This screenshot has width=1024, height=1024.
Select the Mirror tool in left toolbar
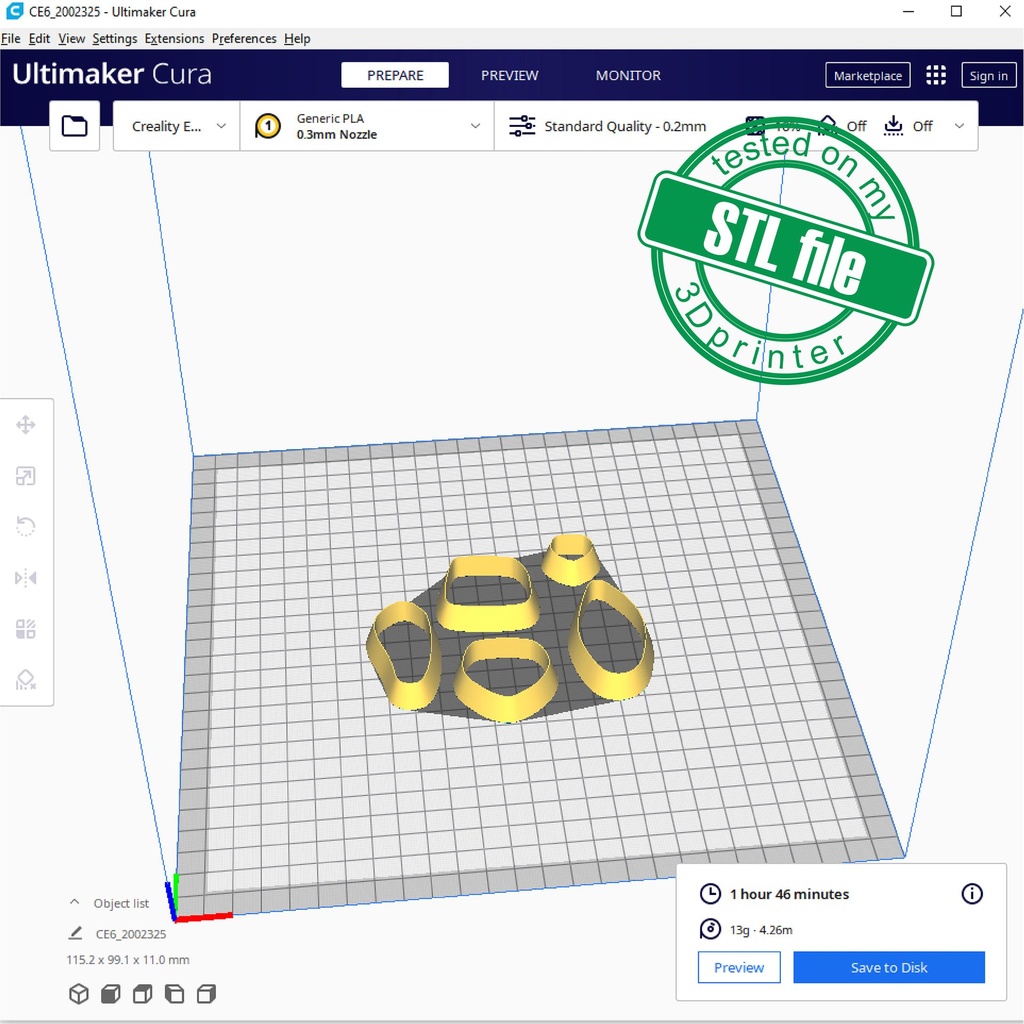pos(26,578)
